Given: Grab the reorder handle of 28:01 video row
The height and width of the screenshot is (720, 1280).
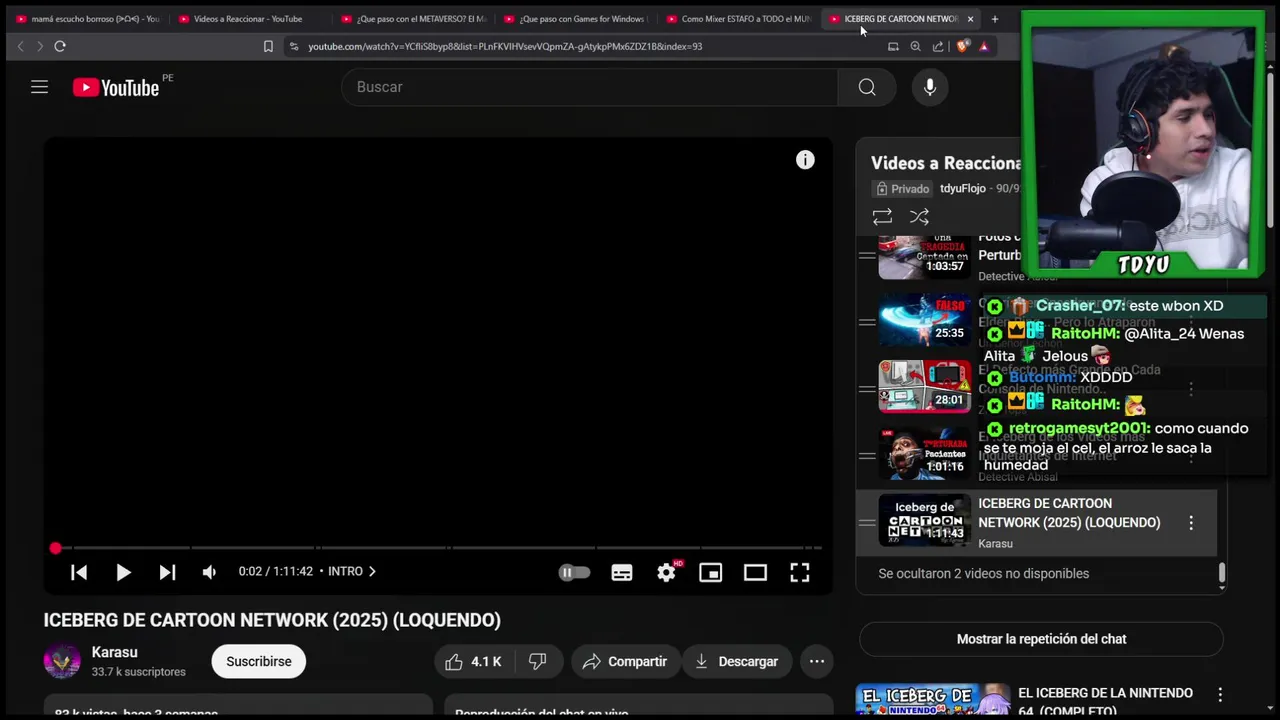Looking at the screenshot, I should pyautogui.click(x=867, y=388).
